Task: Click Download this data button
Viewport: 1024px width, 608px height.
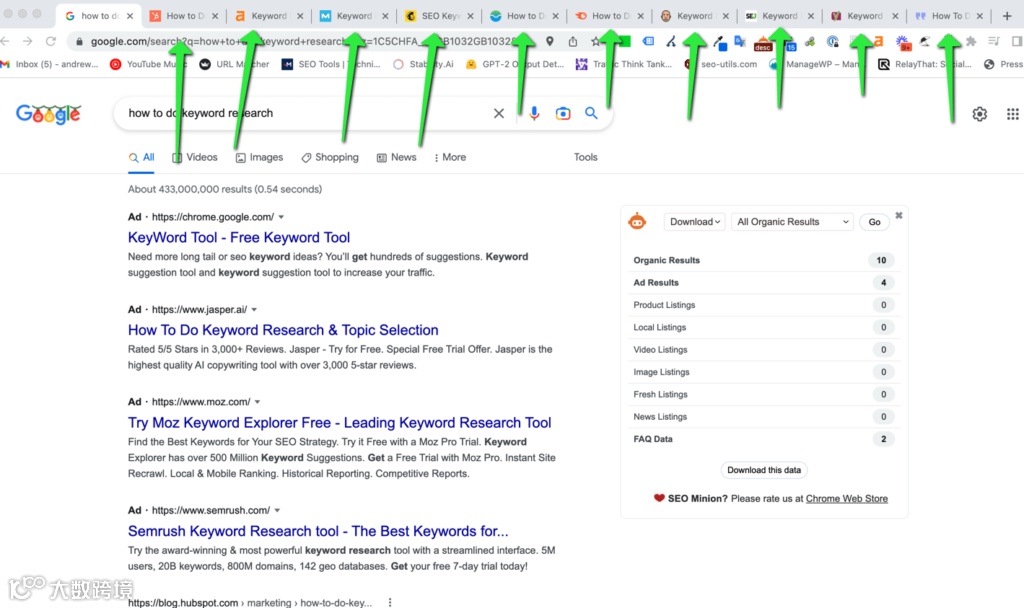Action: [764, 470]
